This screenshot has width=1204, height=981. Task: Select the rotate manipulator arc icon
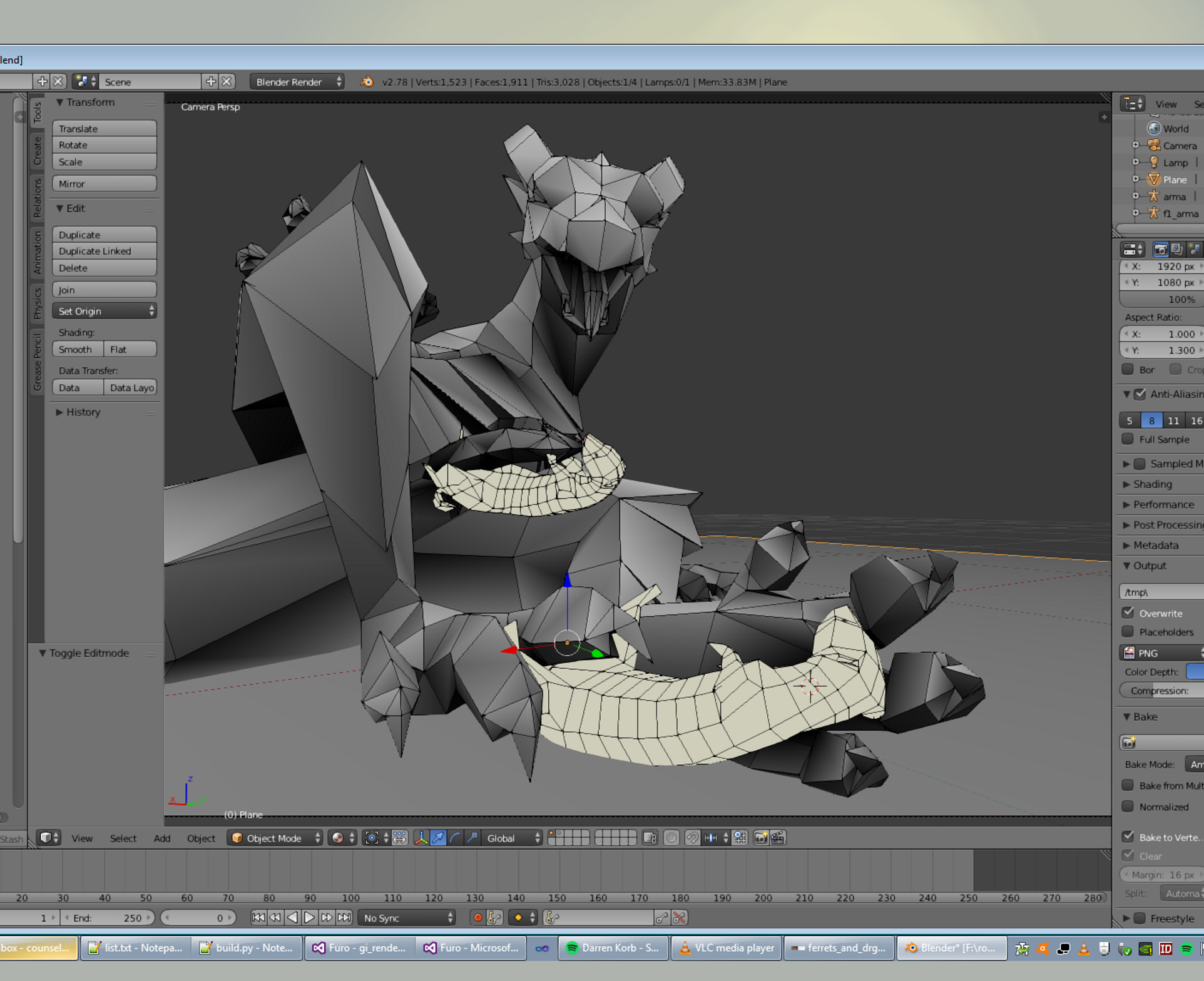(455, 838)
